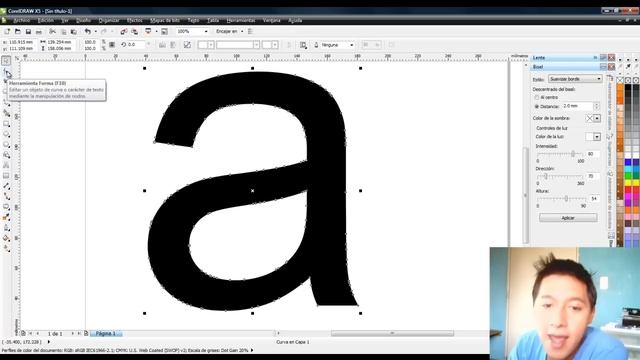Click the Save icon in toolbar
640x360 pixels.
click(x=28, y=31)
